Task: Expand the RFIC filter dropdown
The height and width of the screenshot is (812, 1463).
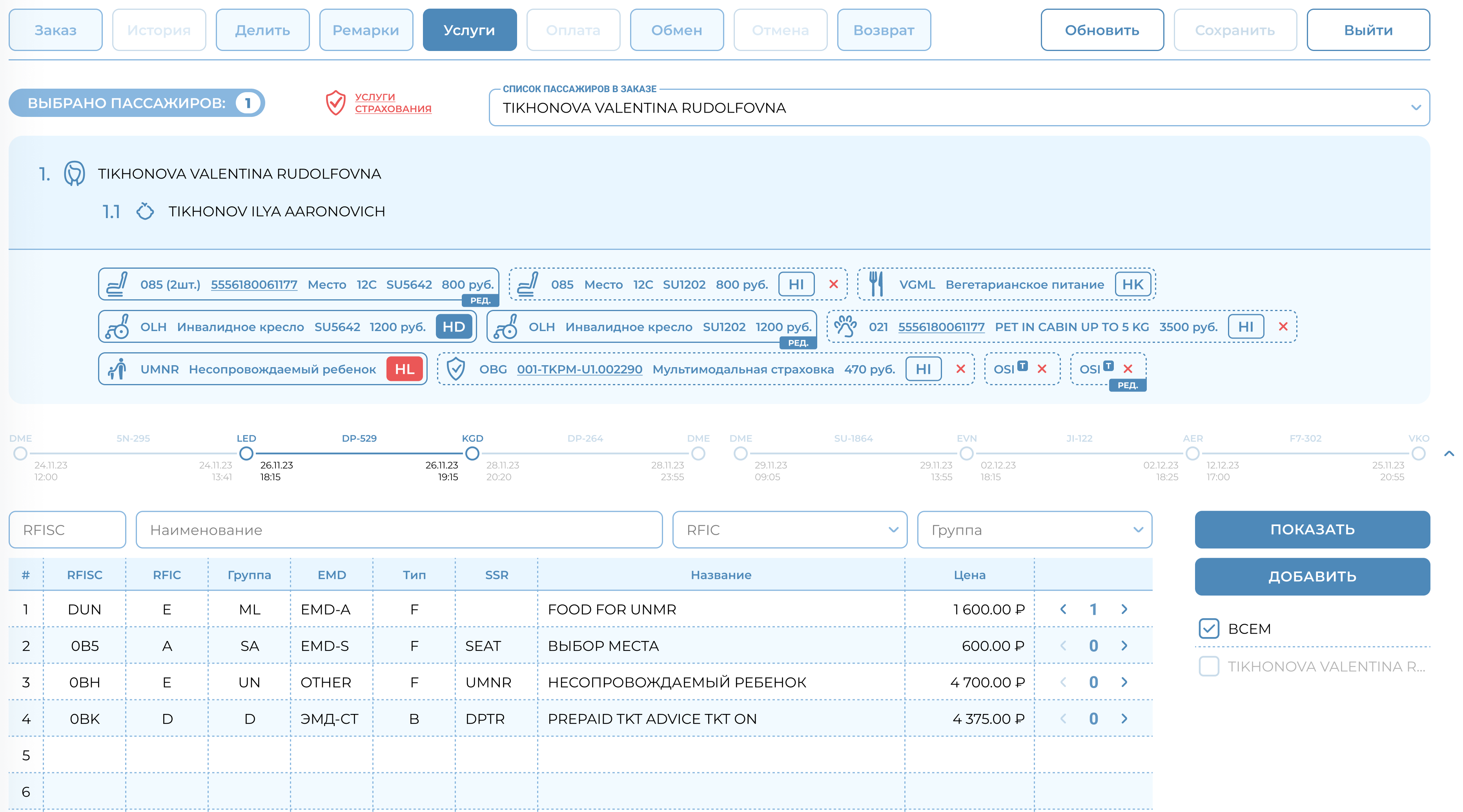Action: point(893,530)
